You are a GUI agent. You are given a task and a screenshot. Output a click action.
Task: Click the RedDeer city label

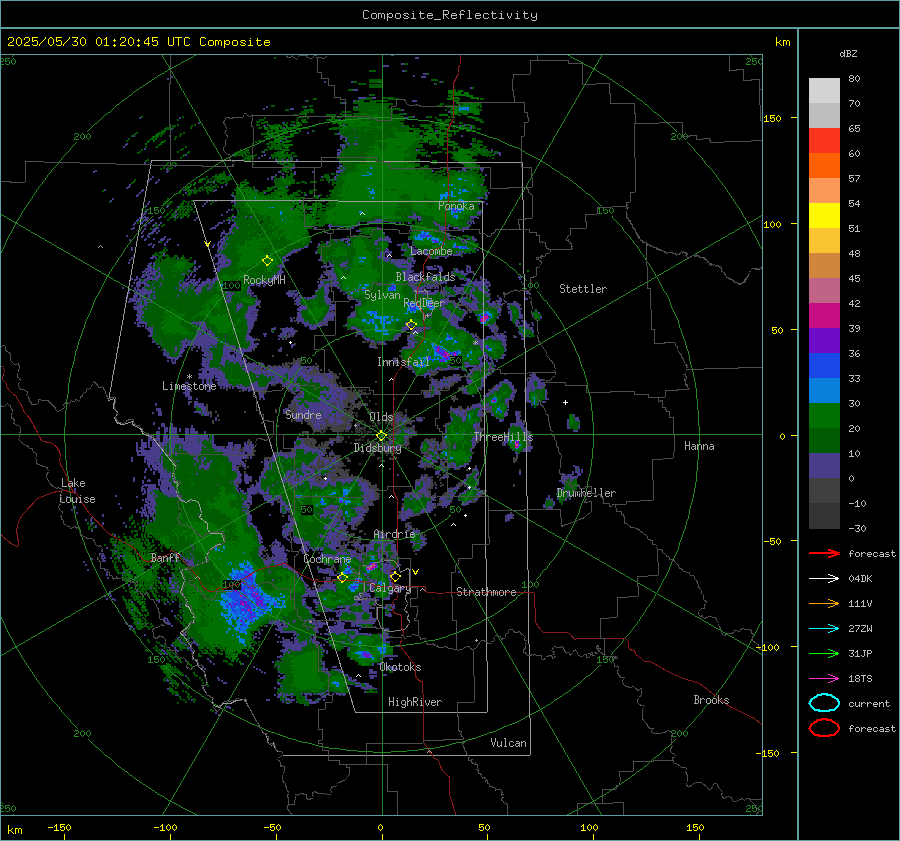[424, 303]
